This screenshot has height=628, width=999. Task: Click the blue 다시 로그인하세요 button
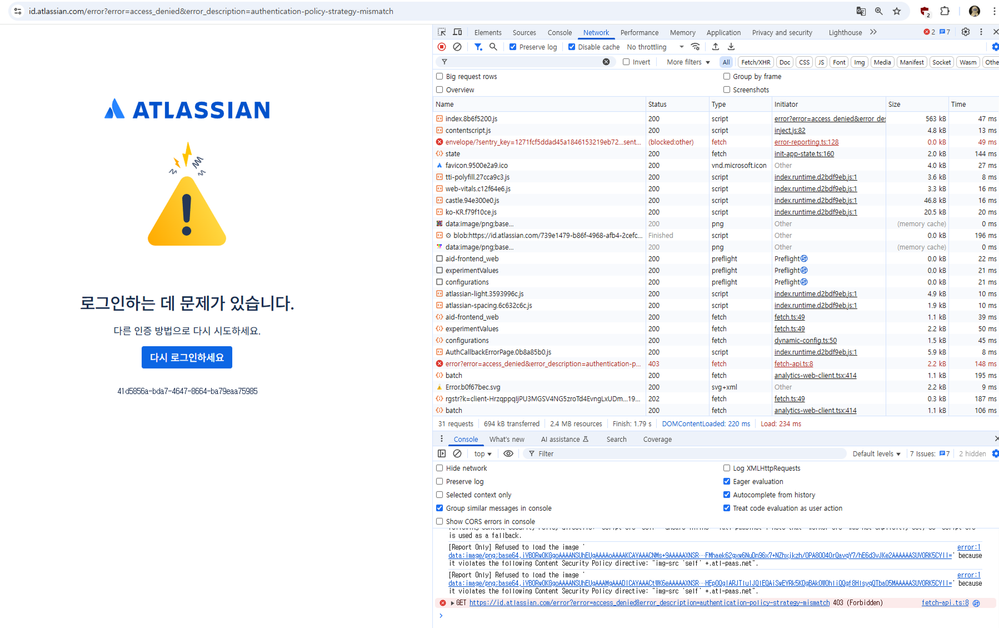[x=187, y=357]
